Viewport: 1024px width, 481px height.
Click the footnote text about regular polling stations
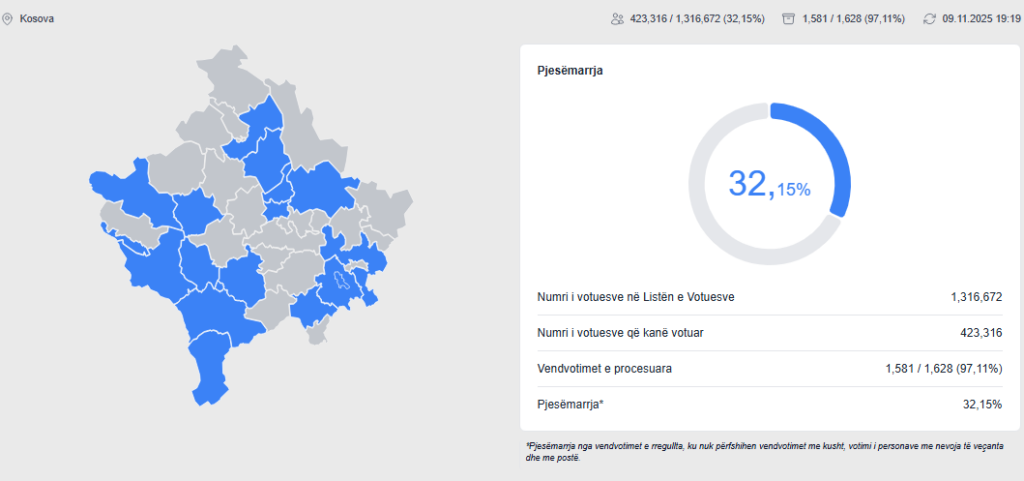(765, 451)
